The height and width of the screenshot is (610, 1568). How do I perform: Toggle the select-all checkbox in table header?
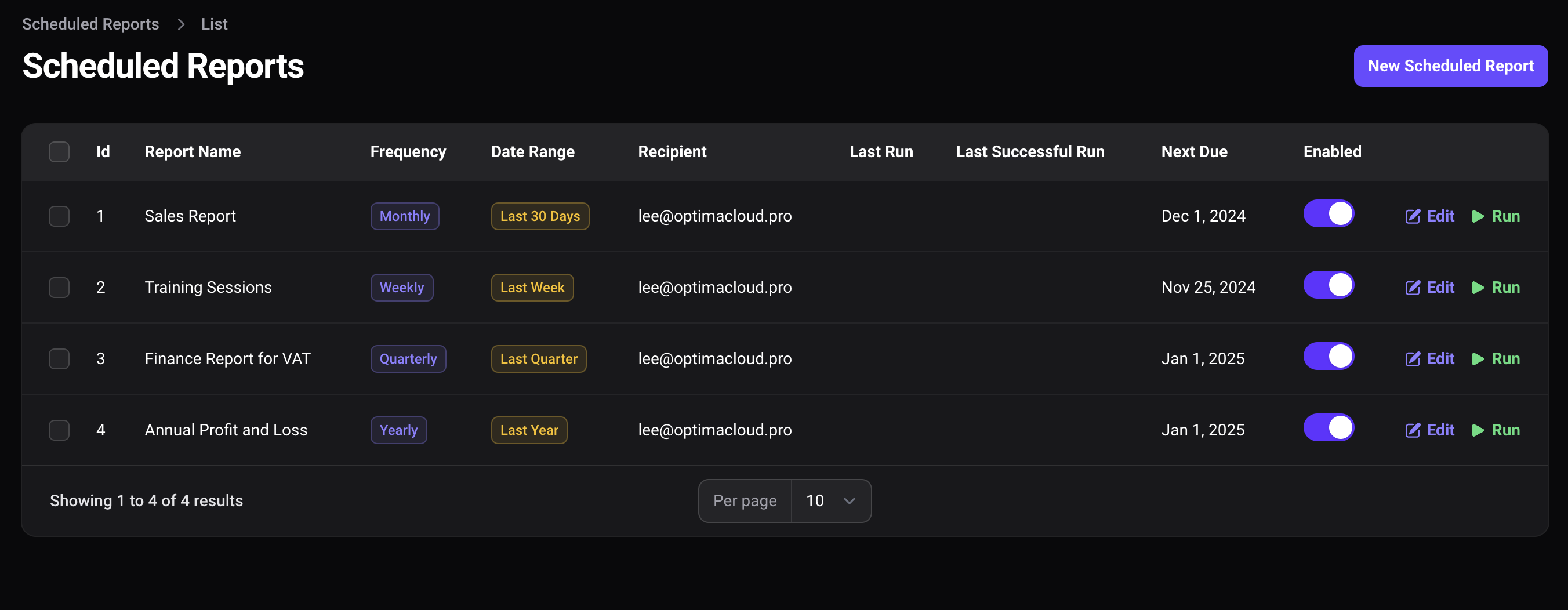pyautogui.click(x=59, y=151)
